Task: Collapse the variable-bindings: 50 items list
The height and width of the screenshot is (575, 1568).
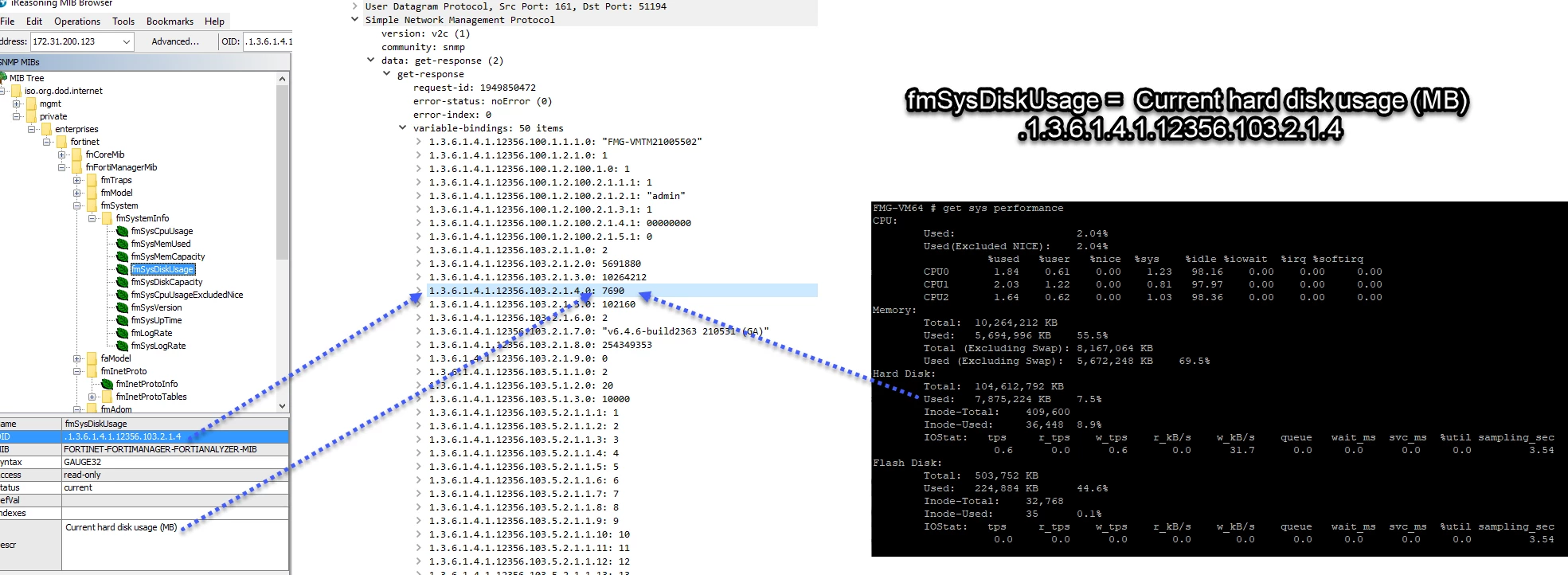Action: click(x=402, y=128)
